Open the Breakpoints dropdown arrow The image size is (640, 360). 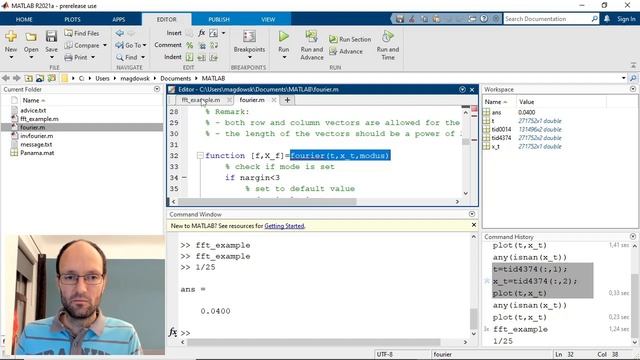[249, 58]
